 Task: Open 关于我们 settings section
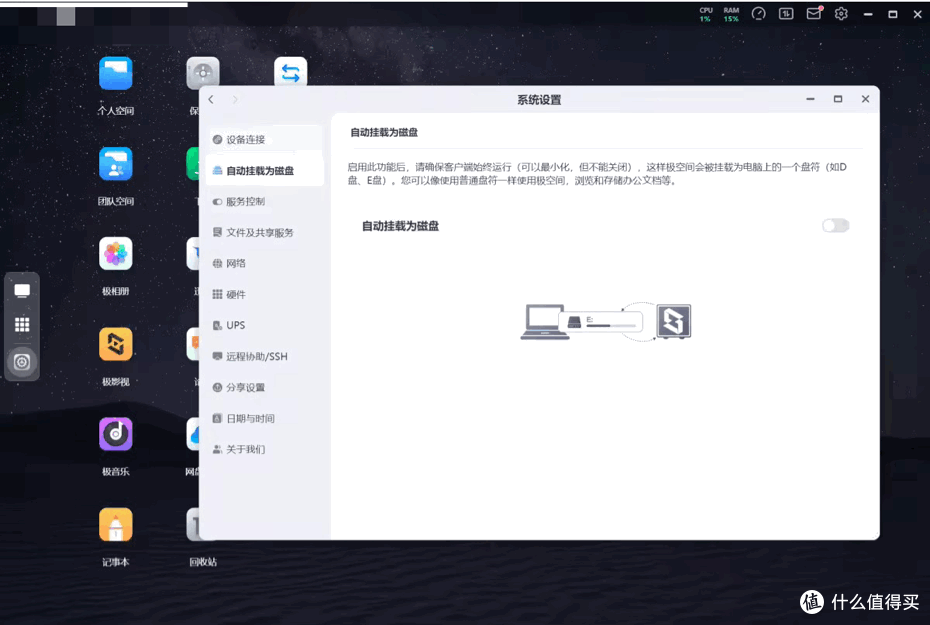tap(265, 449)
